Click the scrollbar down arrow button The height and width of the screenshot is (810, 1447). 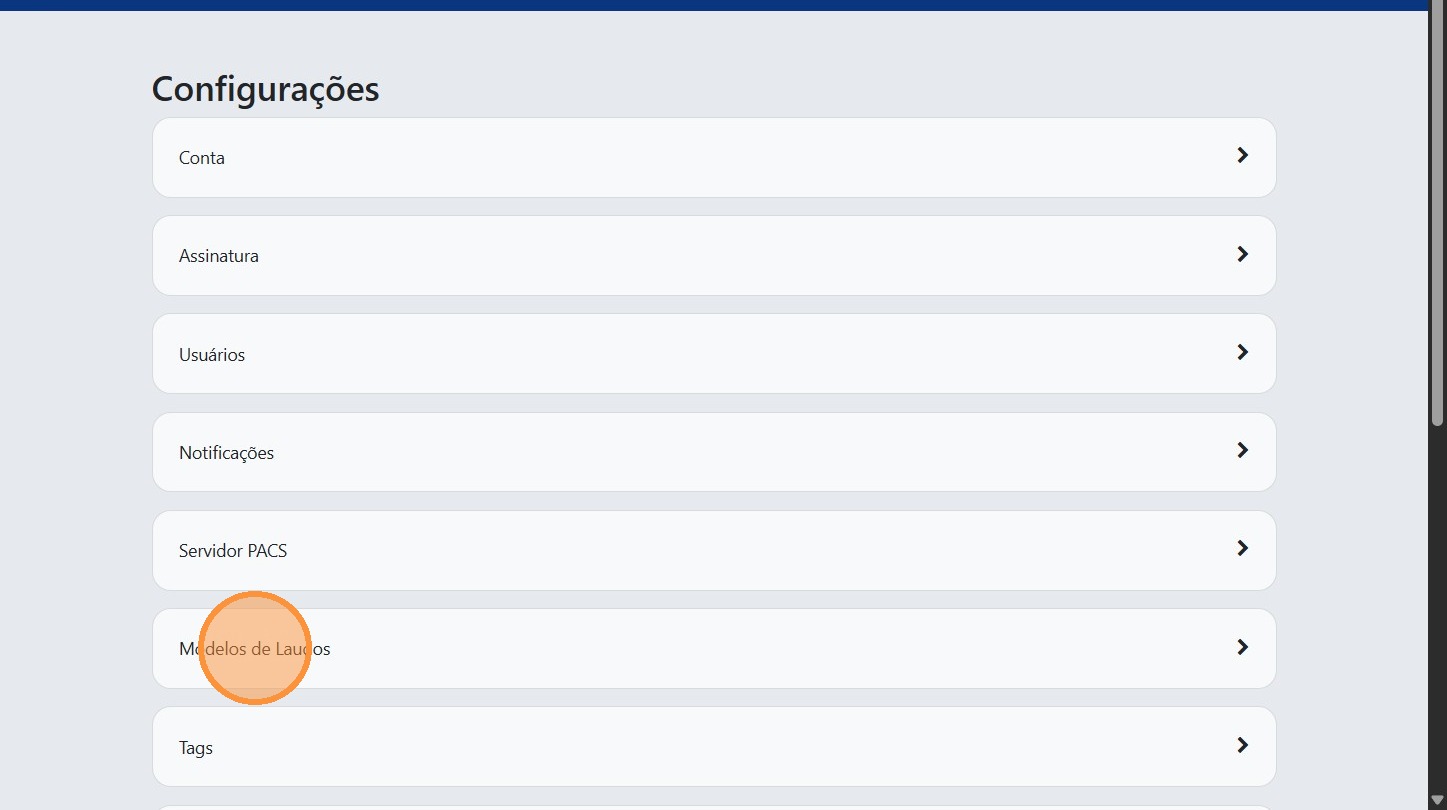[1437, 800]
